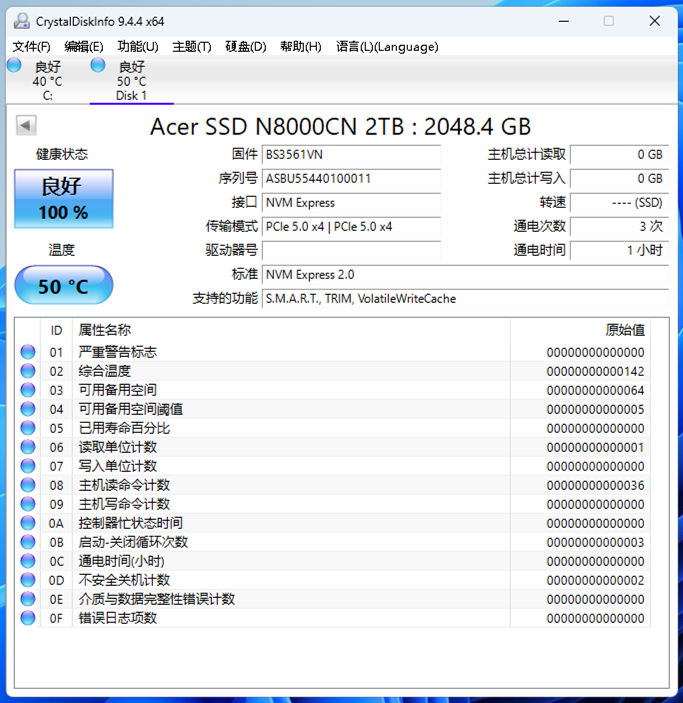Click the ID column header
Image resolution: width=683 pixels, height=703 pixels.
57,330
